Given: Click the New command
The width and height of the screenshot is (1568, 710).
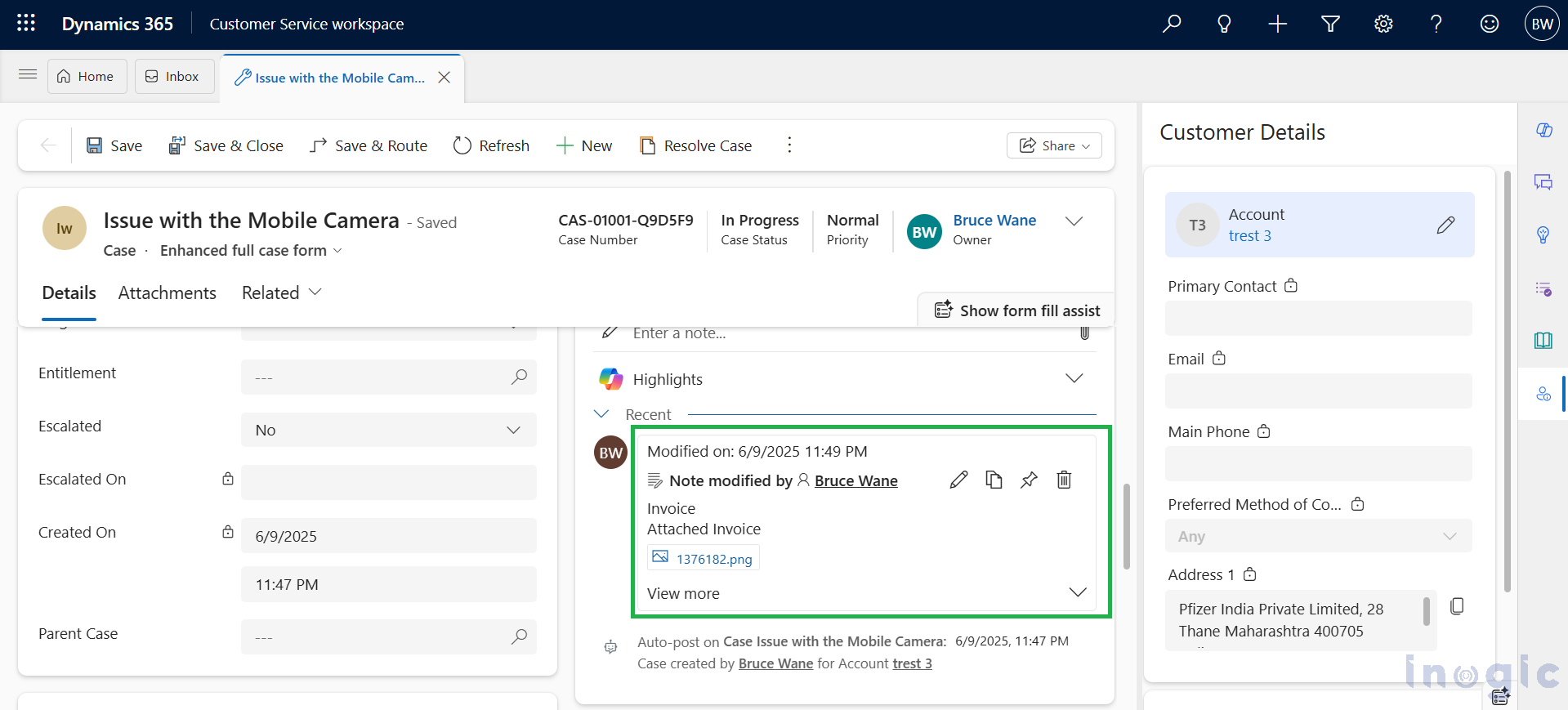Looking at the screenshot, I should click(584, 145).
